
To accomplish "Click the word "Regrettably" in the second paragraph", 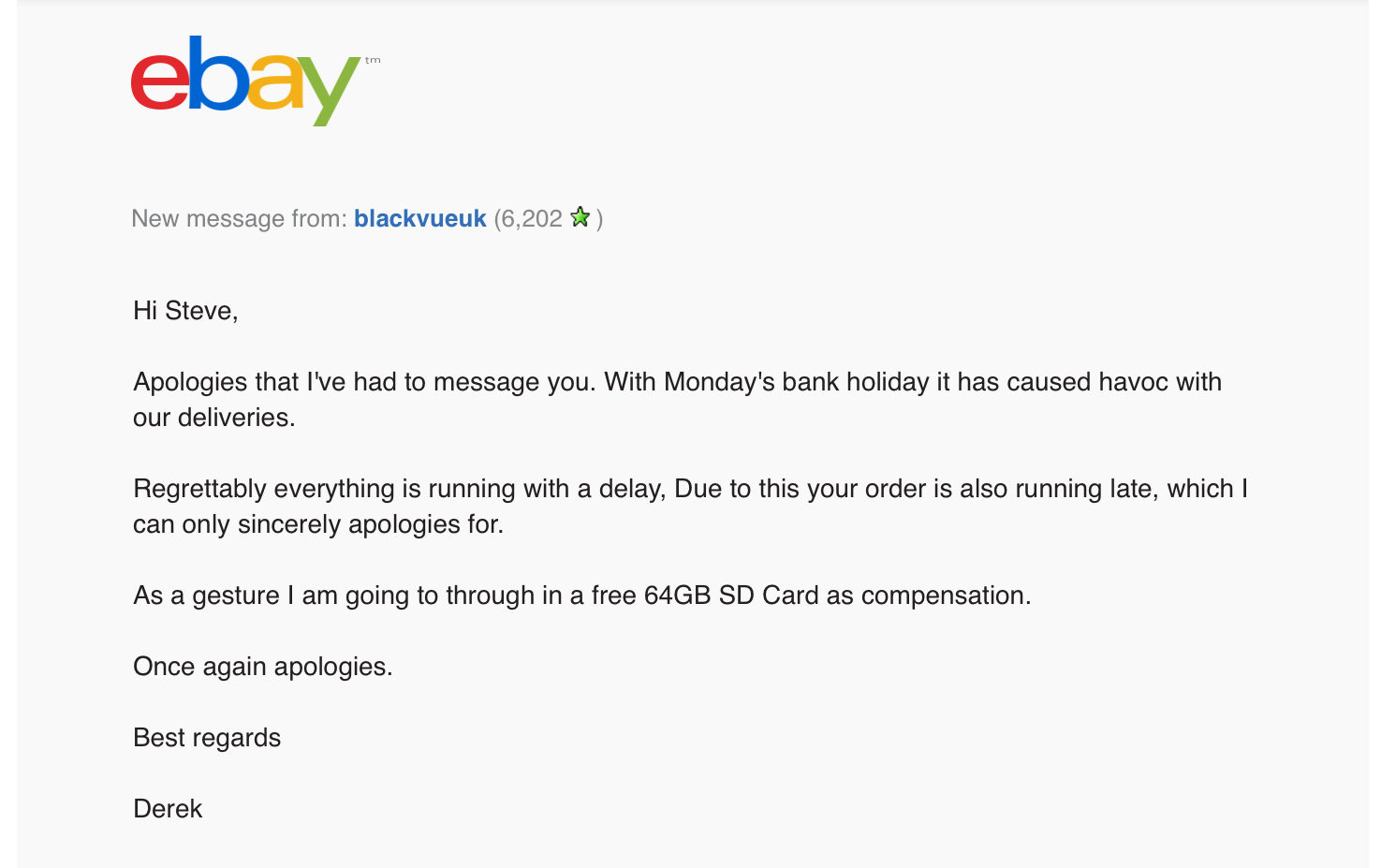I will pos(199,489).
